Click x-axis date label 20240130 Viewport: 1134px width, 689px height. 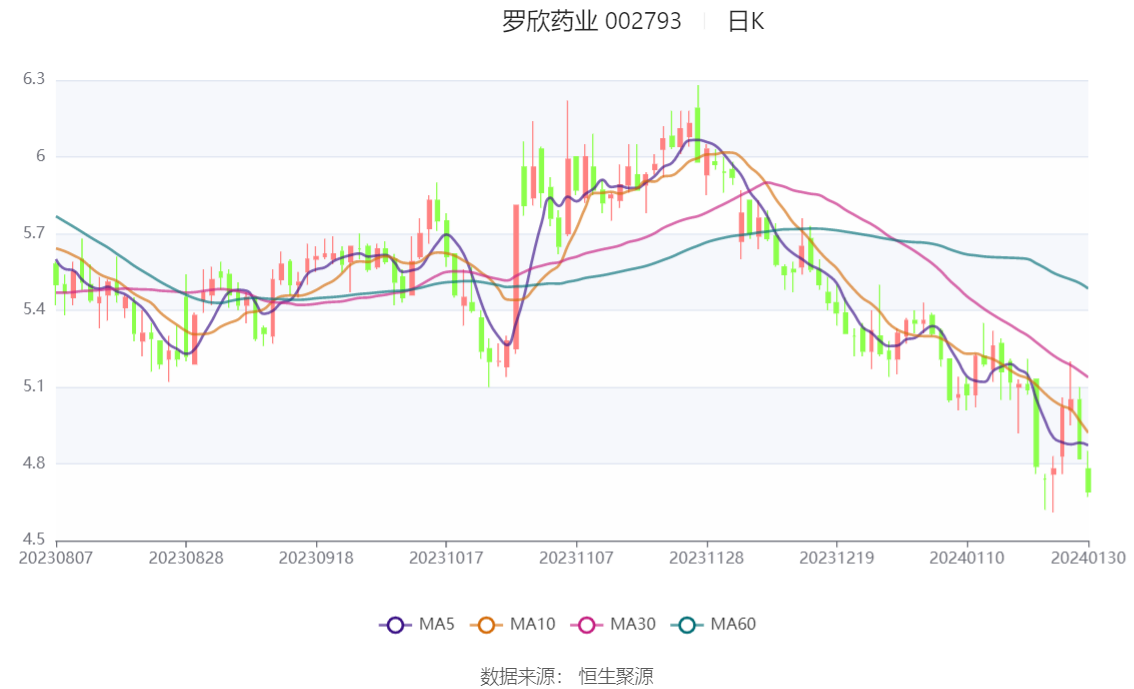click(1088, 558)
